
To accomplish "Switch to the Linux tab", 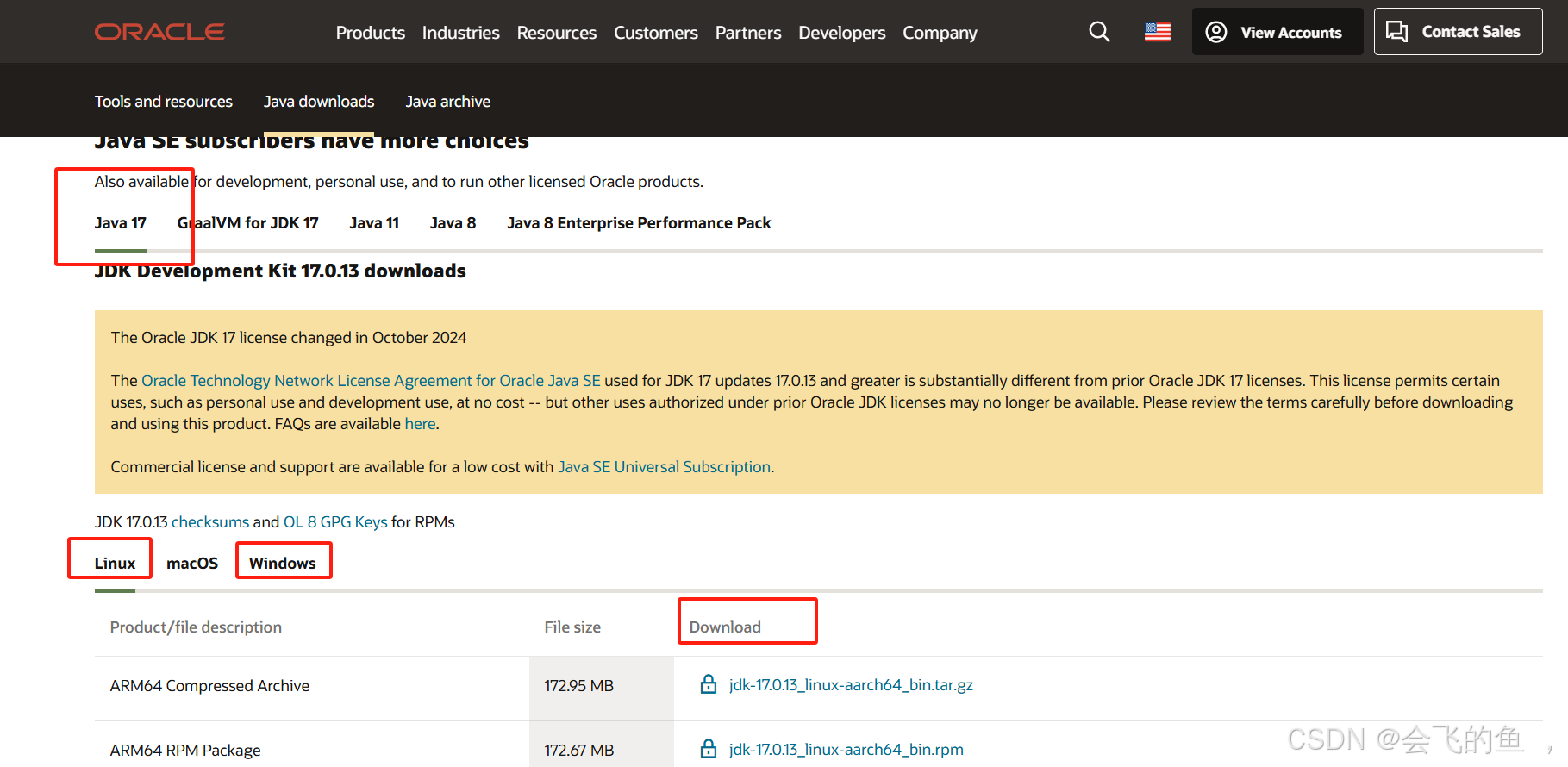I will [x=115, y=564].
